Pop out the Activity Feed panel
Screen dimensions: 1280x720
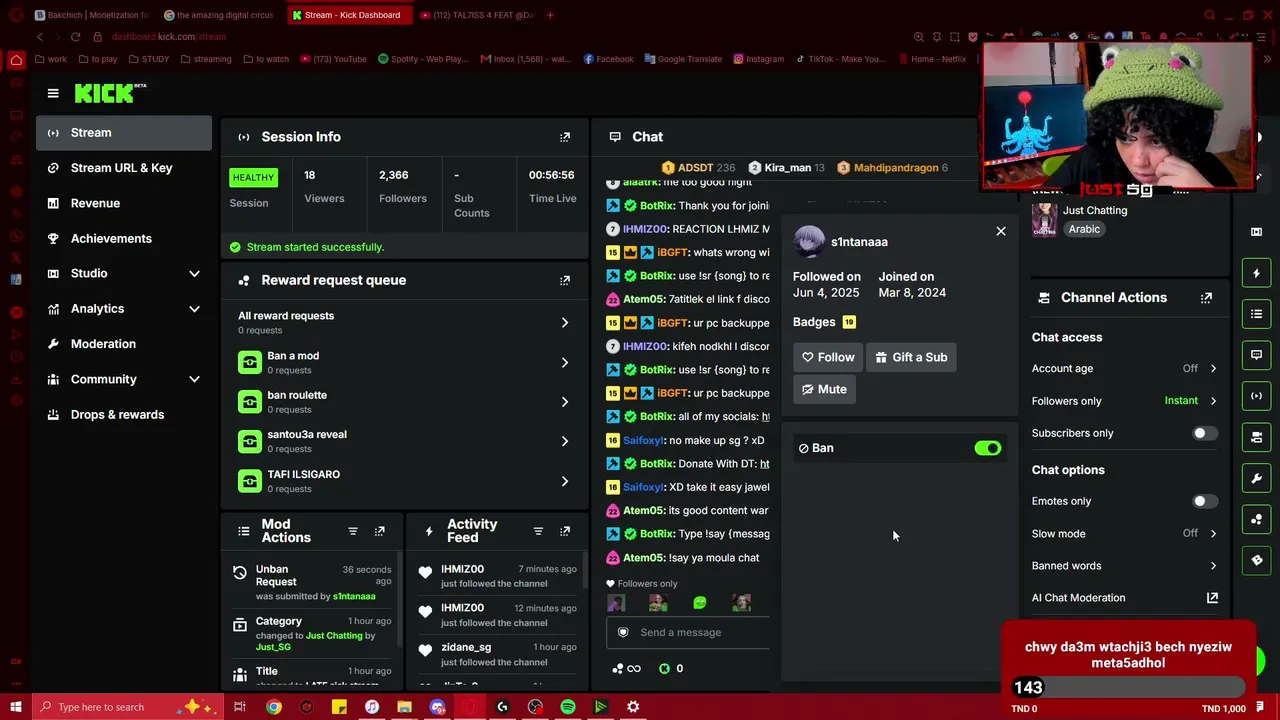tap(565, 531)
